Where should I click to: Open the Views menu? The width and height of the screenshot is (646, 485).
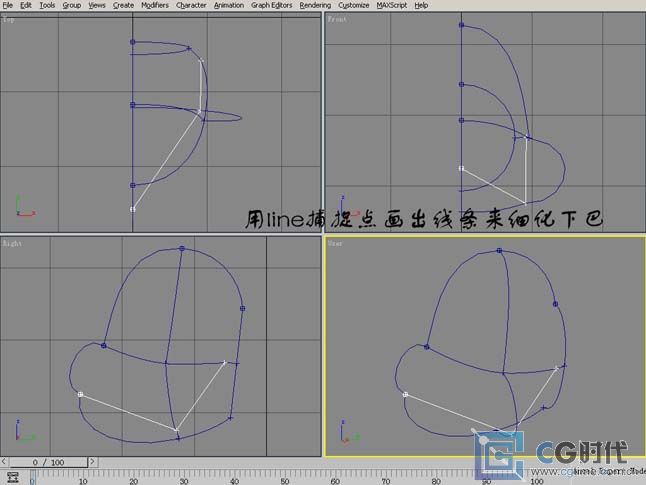97,5
